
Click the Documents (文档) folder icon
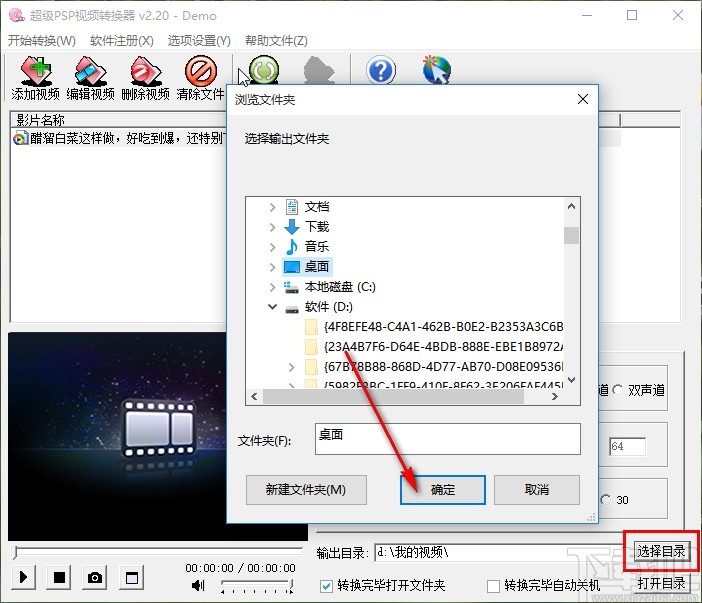[292, 207]
